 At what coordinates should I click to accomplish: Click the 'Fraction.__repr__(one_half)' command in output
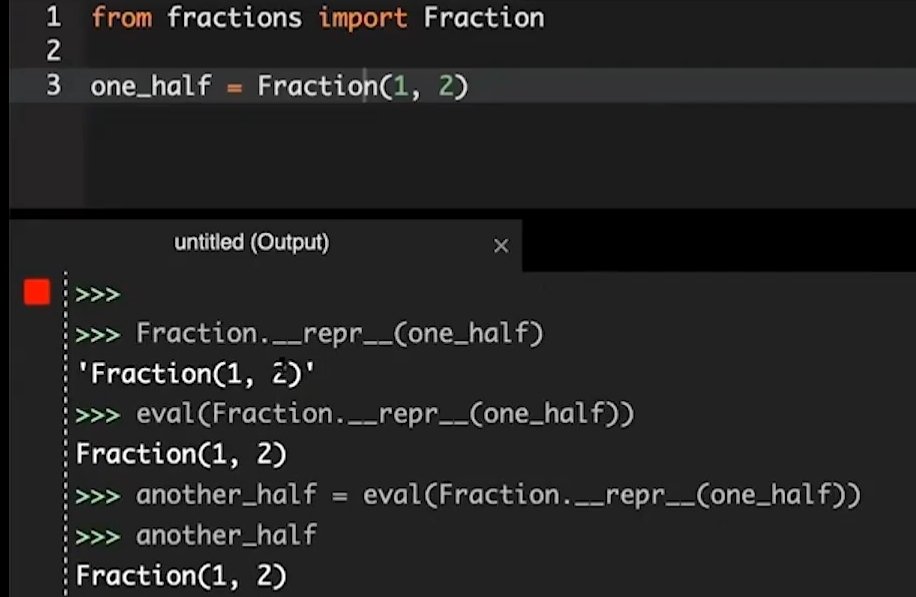(340, 333)
